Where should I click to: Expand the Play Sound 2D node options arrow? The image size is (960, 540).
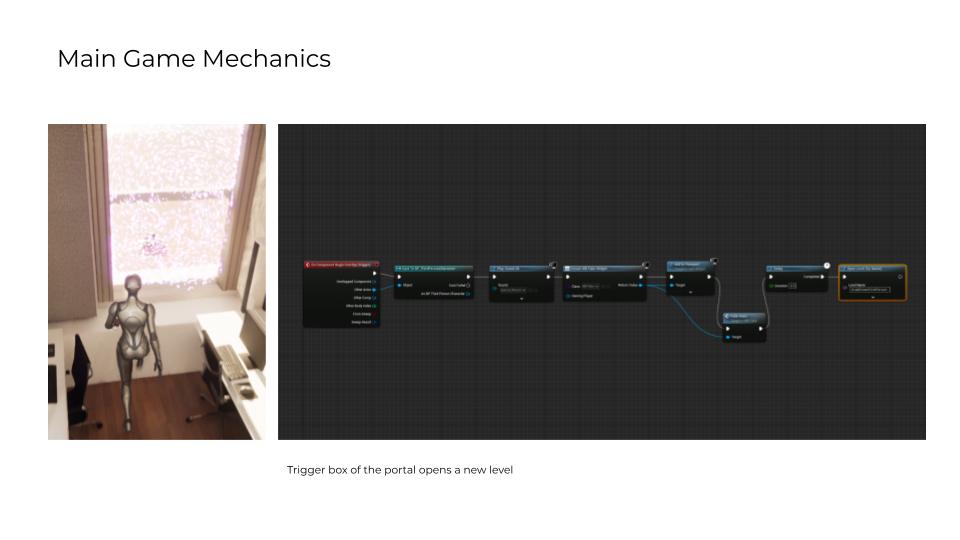[521, 299]
